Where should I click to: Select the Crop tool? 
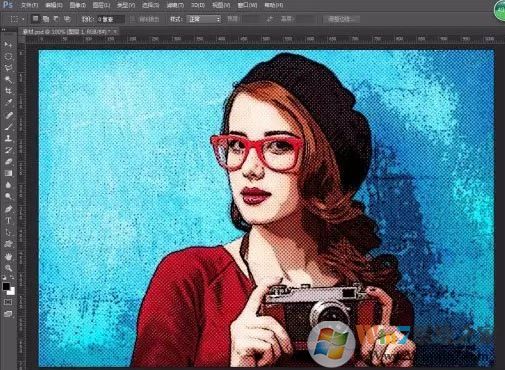(8, 91)
